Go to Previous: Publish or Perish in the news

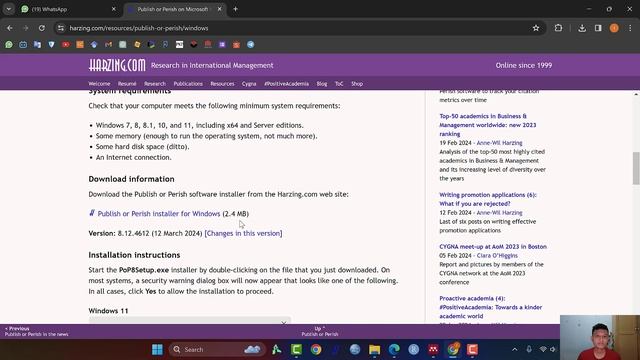(x=36, y=331)
